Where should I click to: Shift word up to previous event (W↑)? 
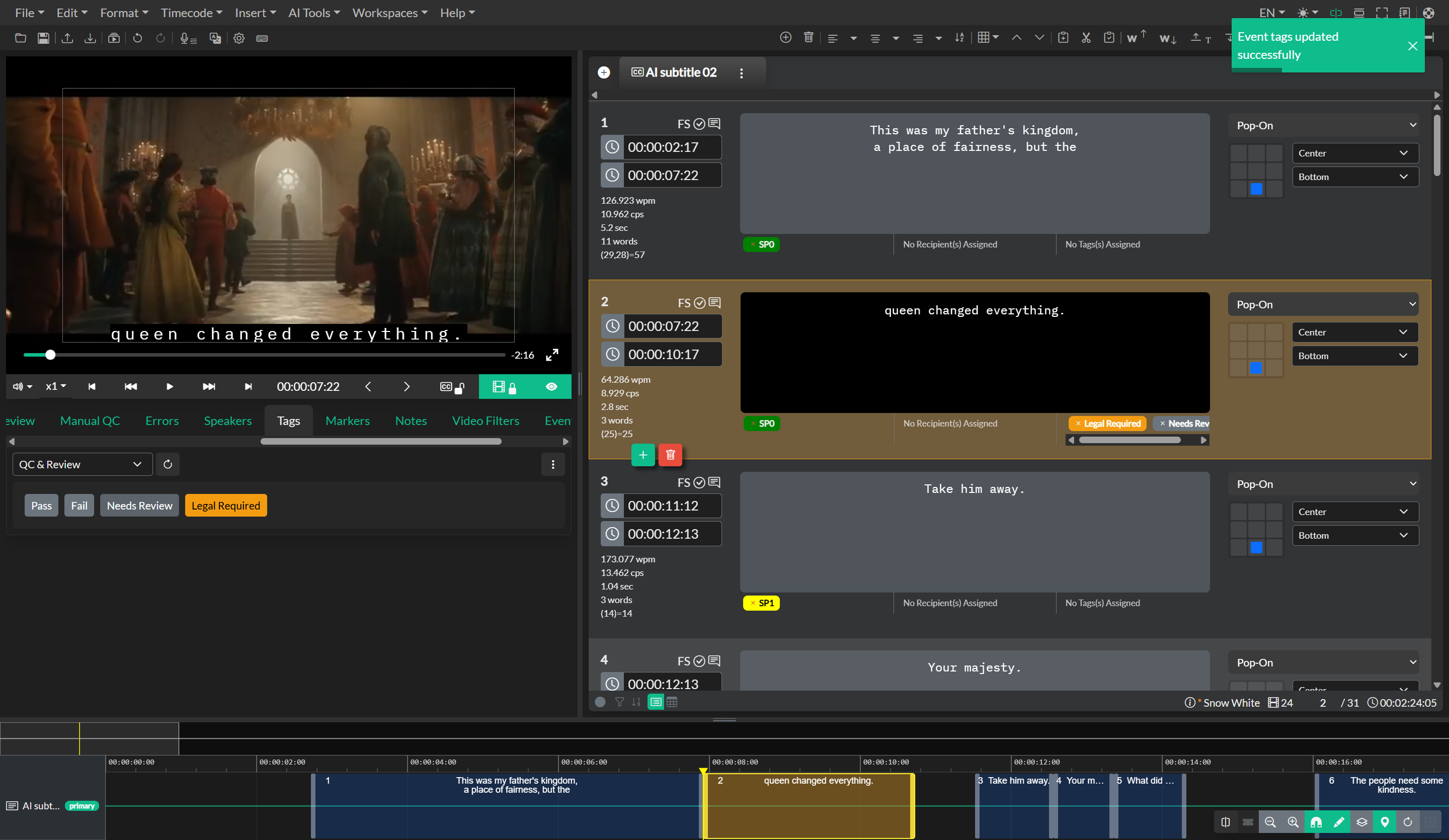coord(1136,37)
